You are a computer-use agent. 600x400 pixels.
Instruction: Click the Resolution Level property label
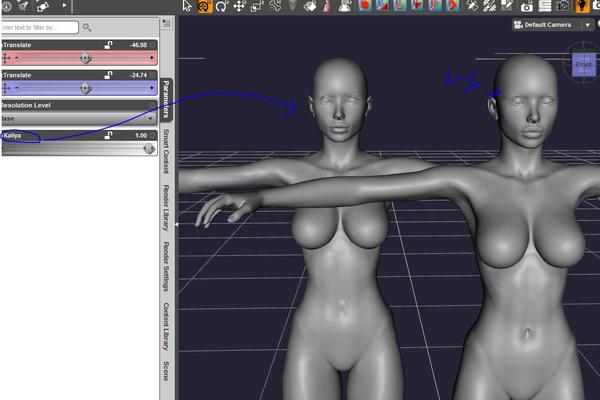coord(26,105)
